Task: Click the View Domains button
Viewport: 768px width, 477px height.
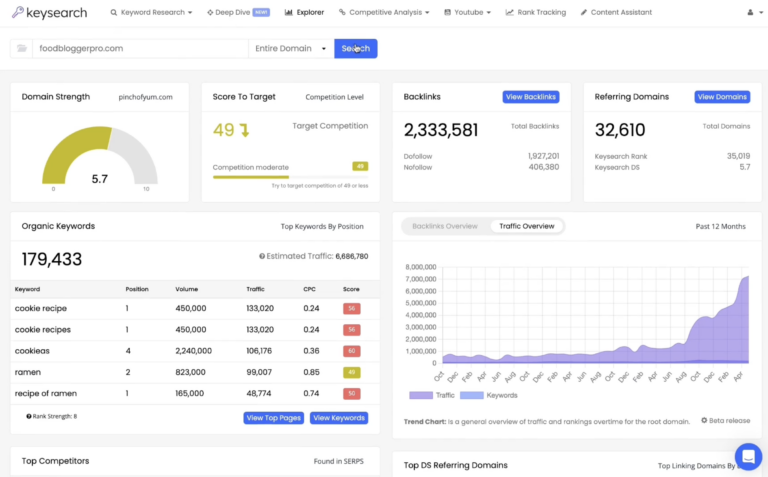Action: tap(722, 97)
